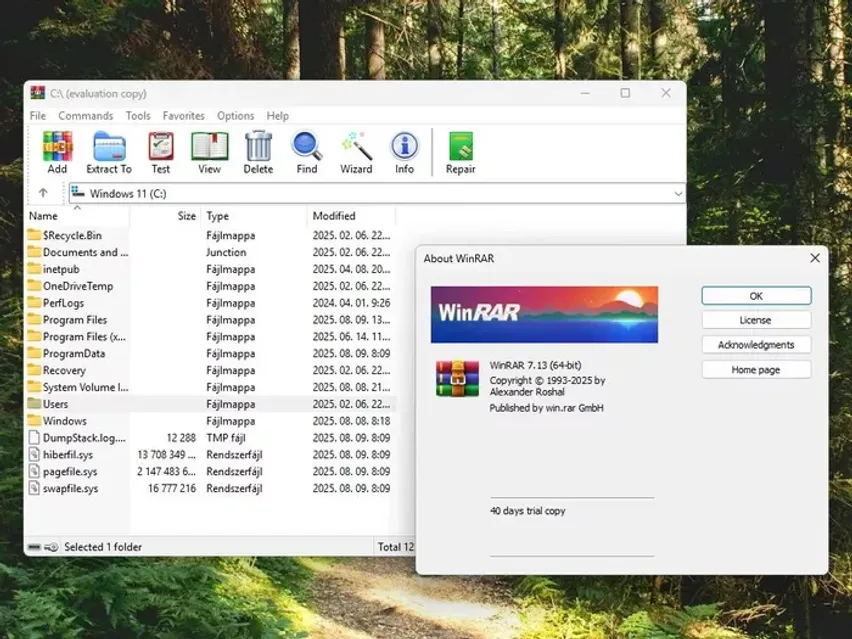Image resolution: width=852 pixels, height=639 pixels.
Task: Click the WinRAR title bar app icon
Action: (37, 93)
